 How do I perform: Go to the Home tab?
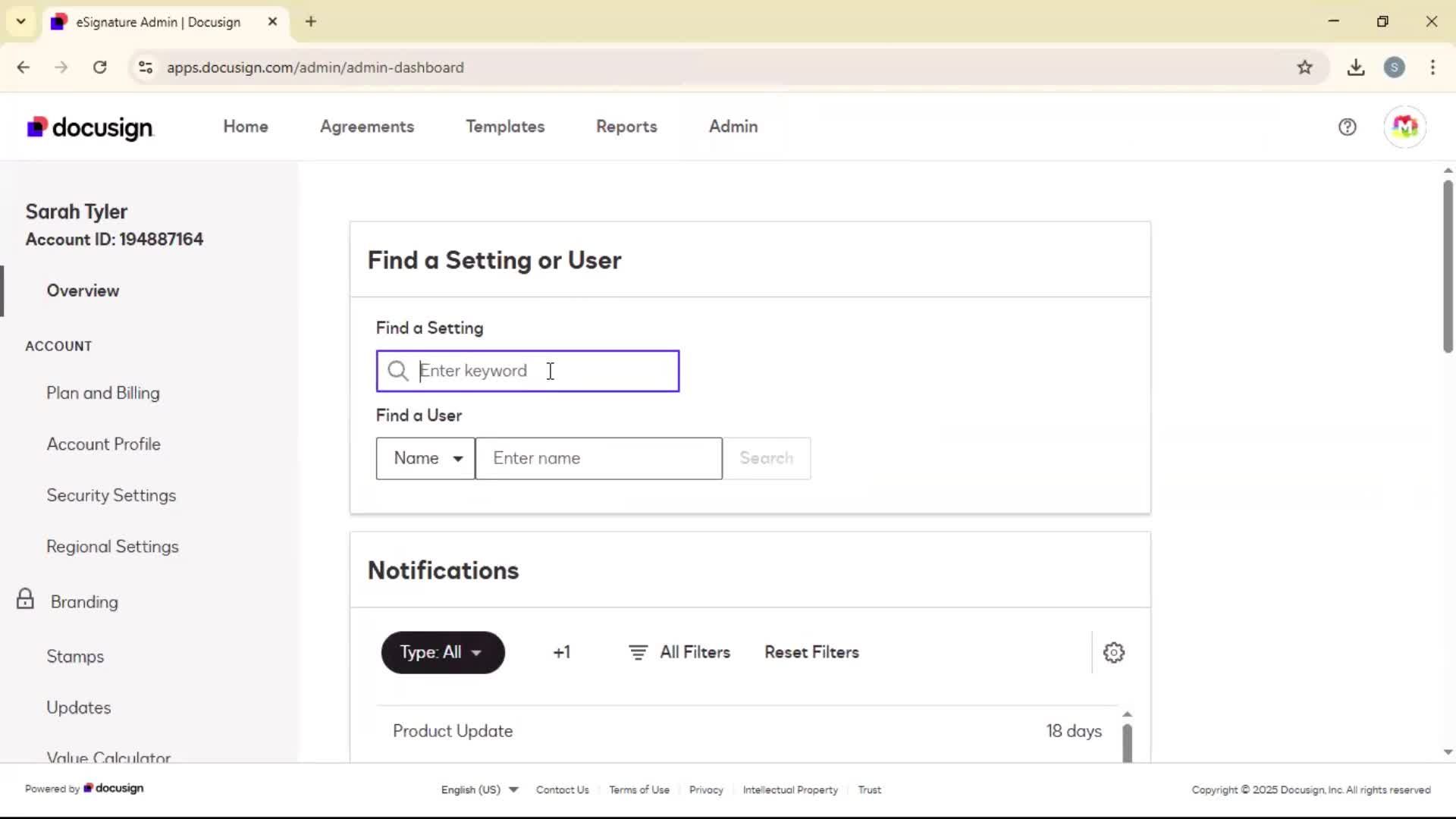click(x=246, y=127)
